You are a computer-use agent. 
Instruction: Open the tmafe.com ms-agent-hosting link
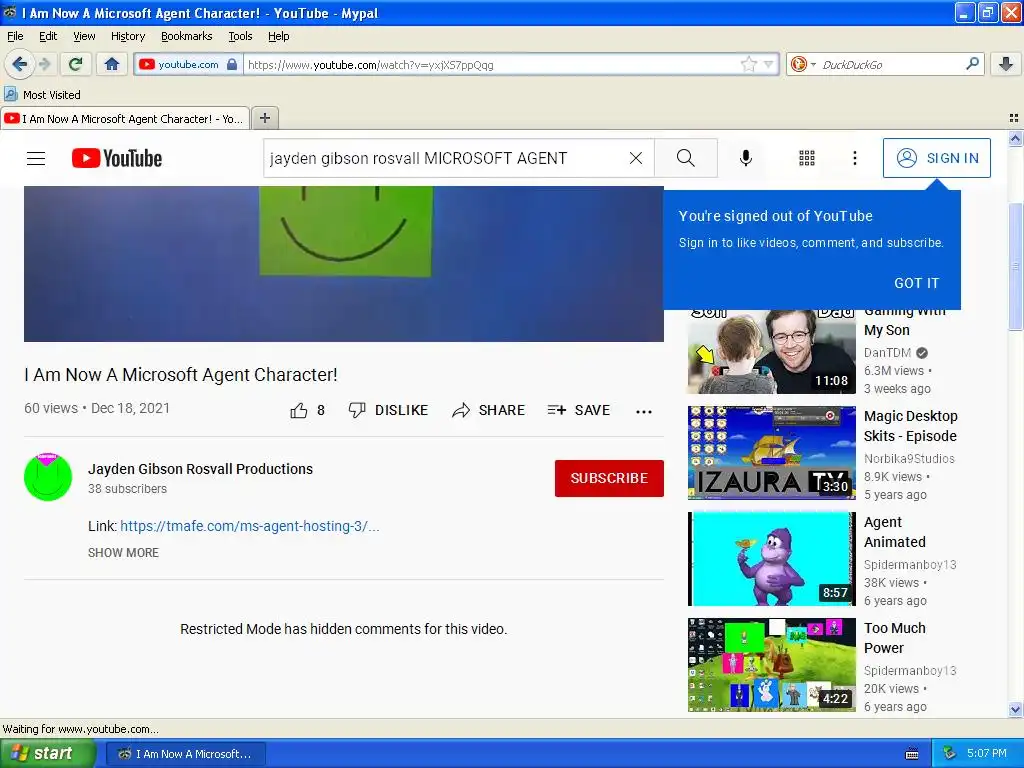249,526
